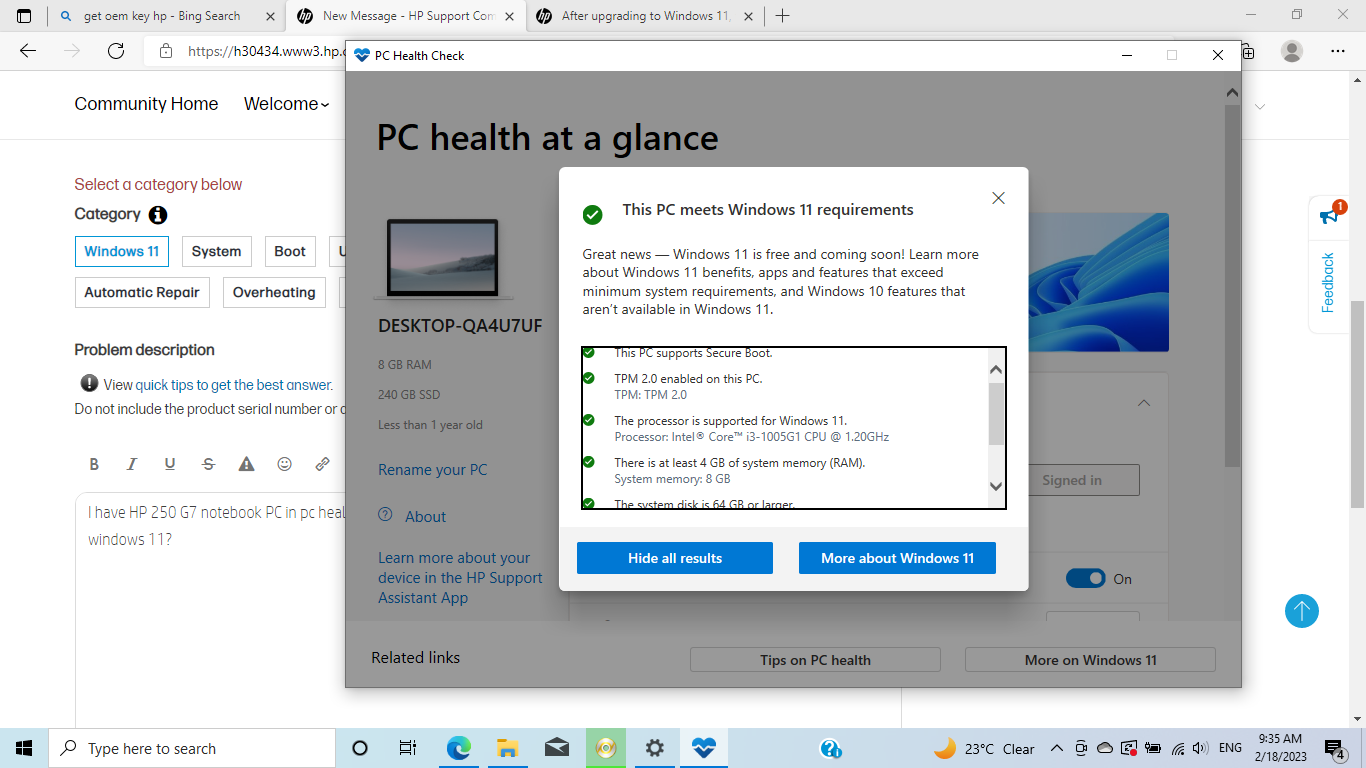
Task: Select the Boot category chip
Action: tap(290, 252)
